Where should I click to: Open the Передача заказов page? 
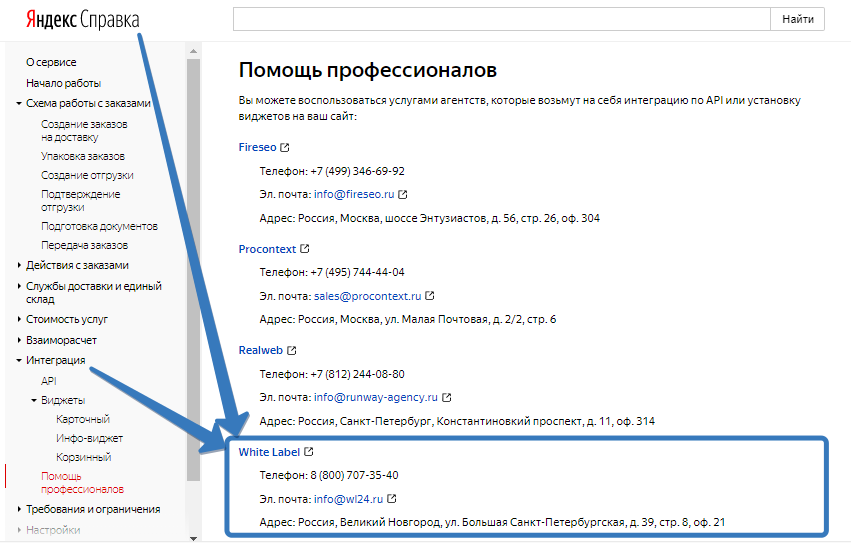click(x=85, y=245)
